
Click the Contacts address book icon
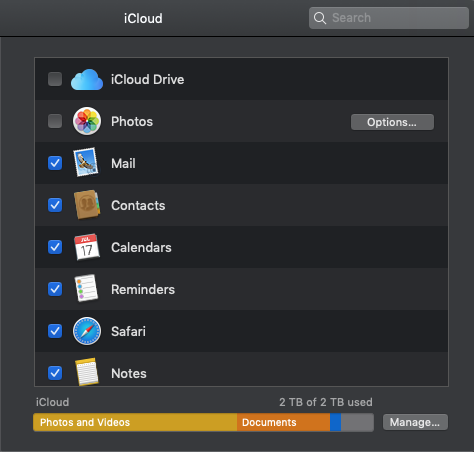point(87,205)
